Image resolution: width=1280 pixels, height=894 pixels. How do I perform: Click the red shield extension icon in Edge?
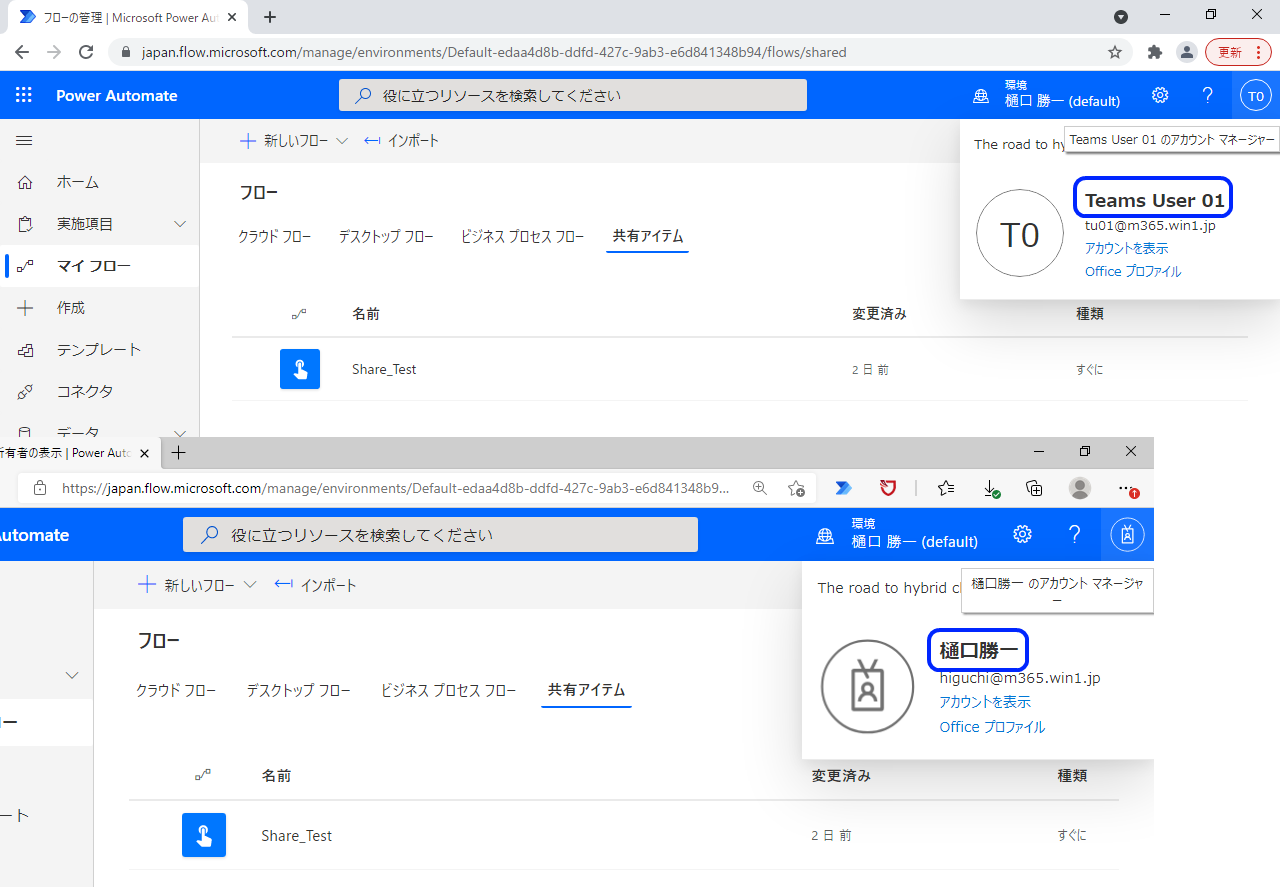coord(888,488)
